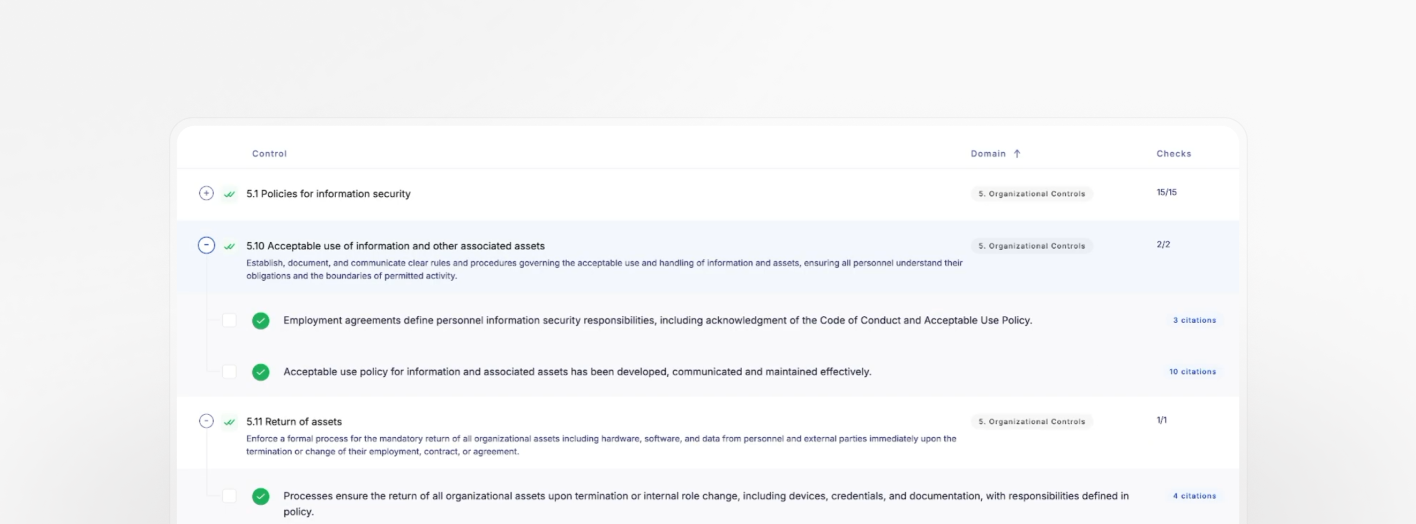Click double-check icon beside 5.11 Return of assets
Image resolution: width=1416 pixels, height=524 pixels.
pos(230,422)
